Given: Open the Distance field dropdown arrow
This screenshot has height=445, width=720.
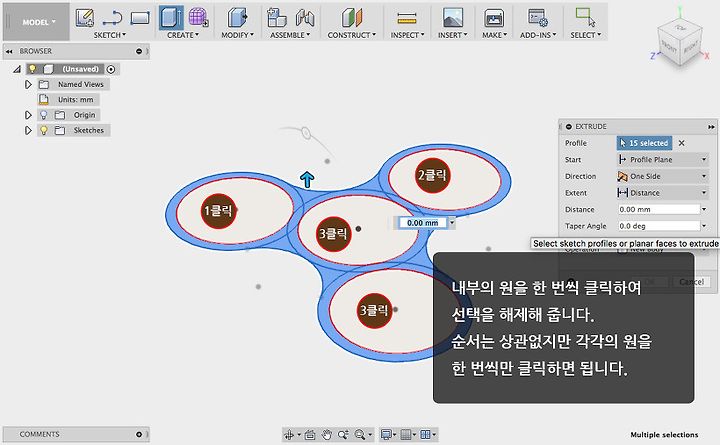Looking at the screenshot, I should click(704, 209).
